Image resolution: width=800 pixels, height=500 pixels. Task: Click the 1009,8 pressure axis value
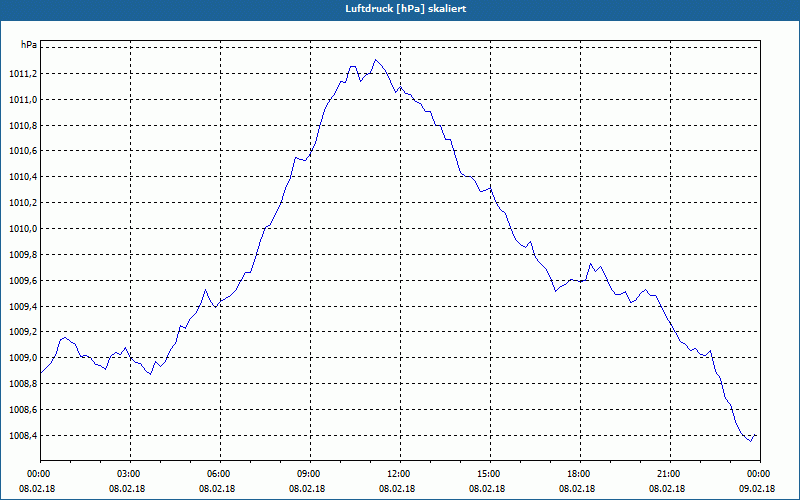[x=23, y=255]
